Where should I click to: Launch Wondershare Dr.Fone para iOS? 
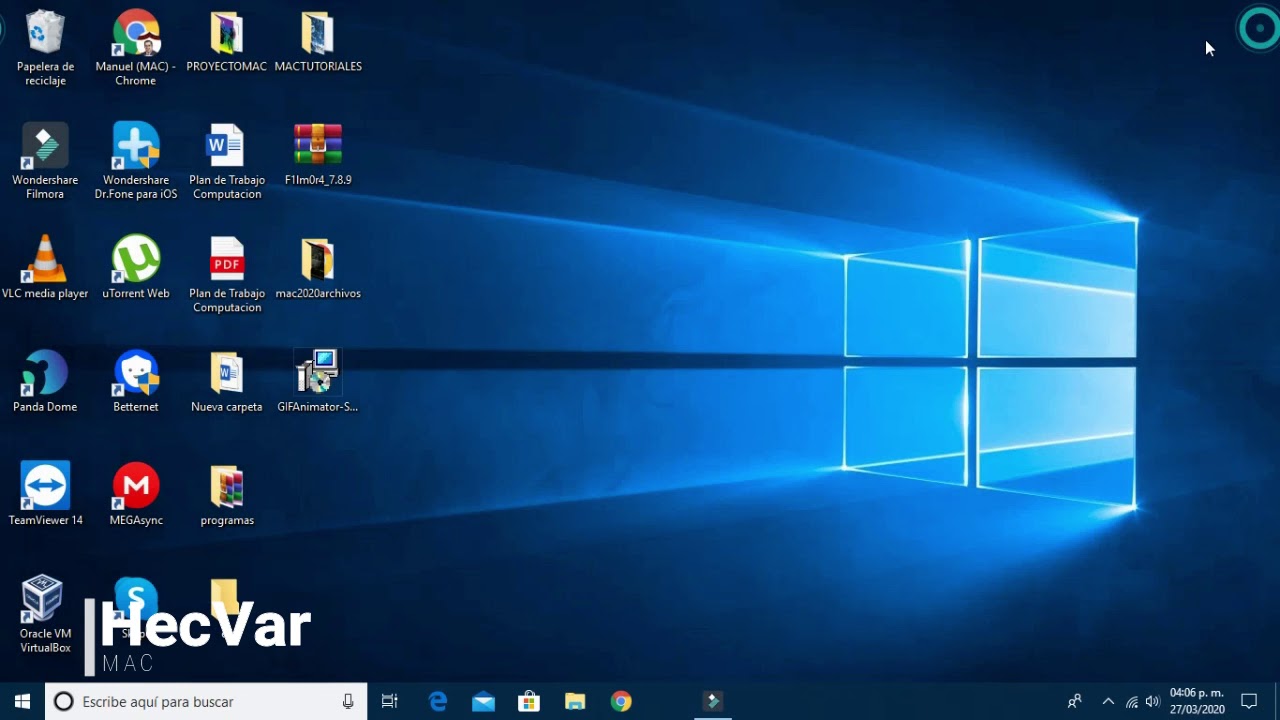click(136, 160)
